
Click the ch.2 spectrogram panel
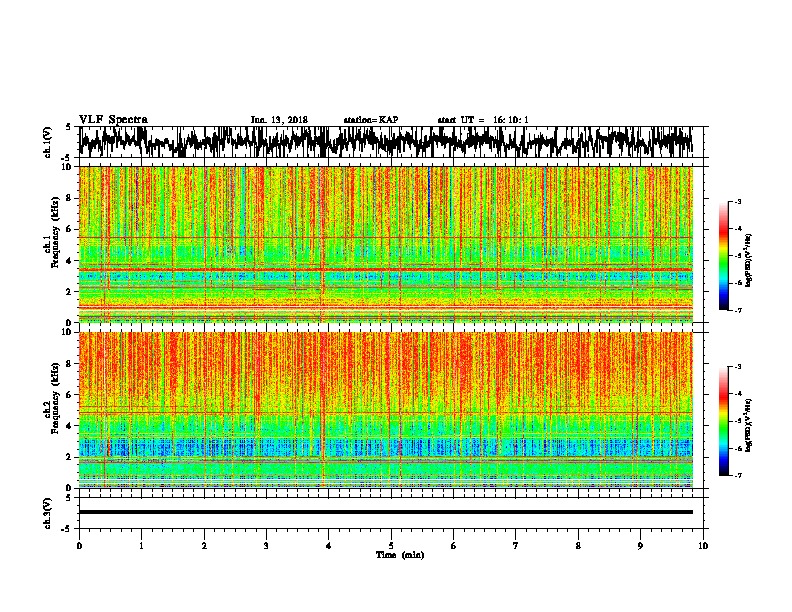point(386,410)
